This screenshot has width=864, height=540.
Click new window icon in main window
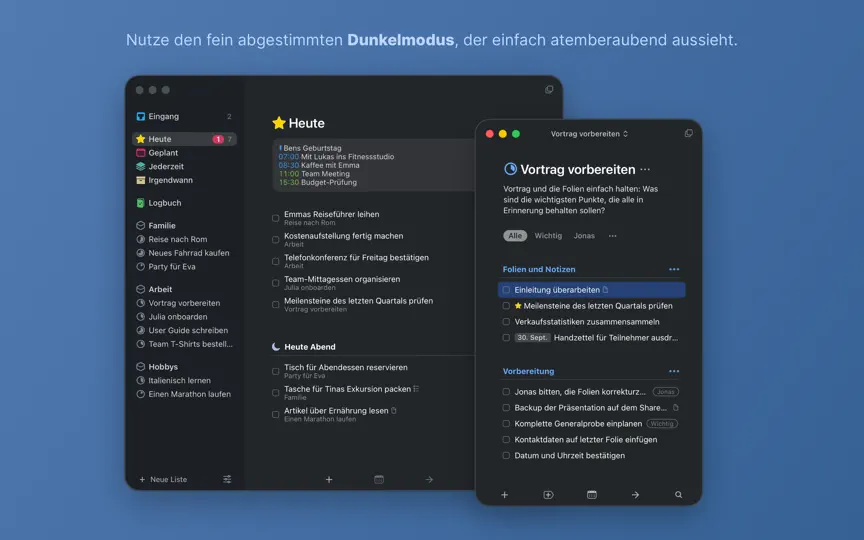point(549,89)
